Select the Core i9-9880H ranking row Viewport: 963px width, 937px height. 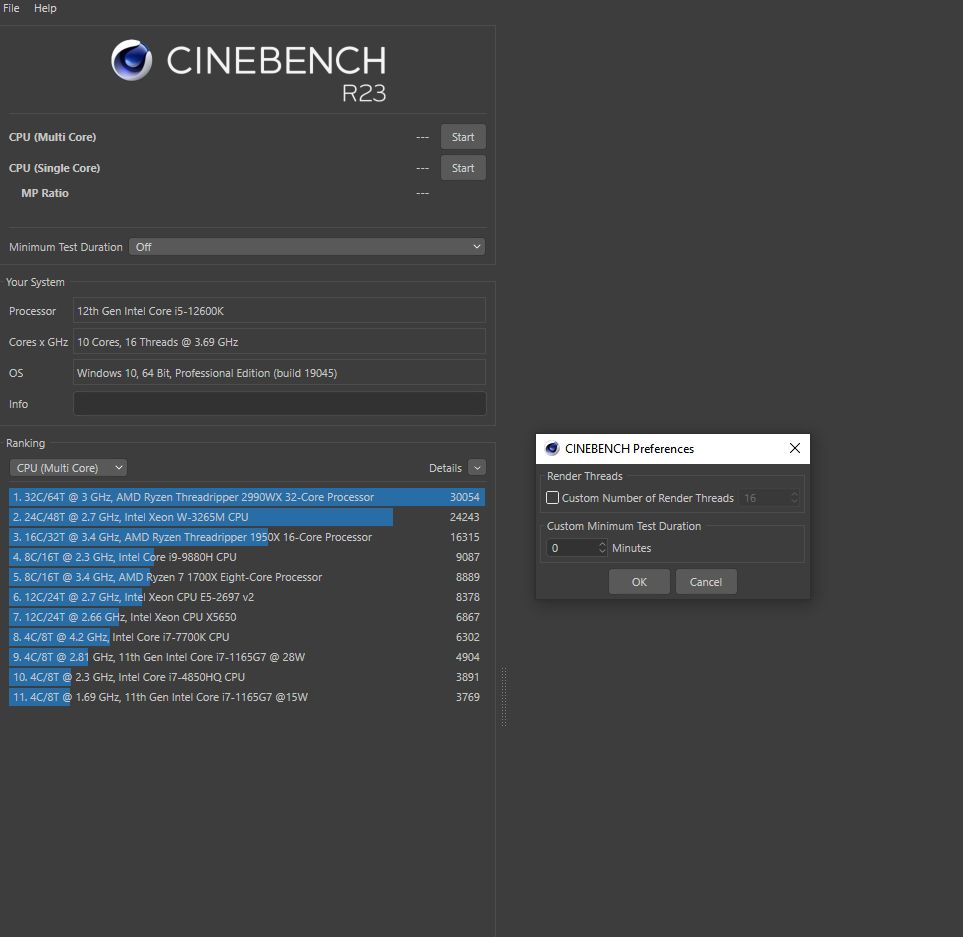pos(247,557)
